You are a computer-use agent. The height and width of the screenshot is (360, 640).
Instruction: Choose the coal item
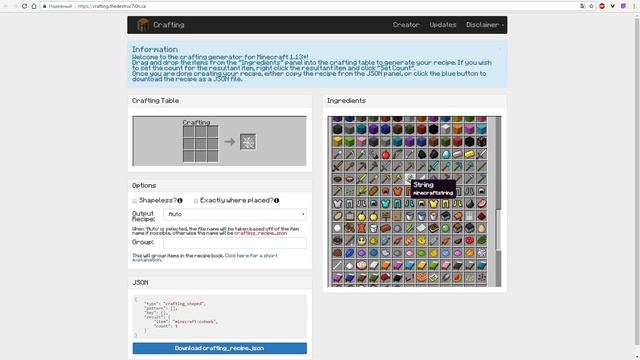coord(422,154)
